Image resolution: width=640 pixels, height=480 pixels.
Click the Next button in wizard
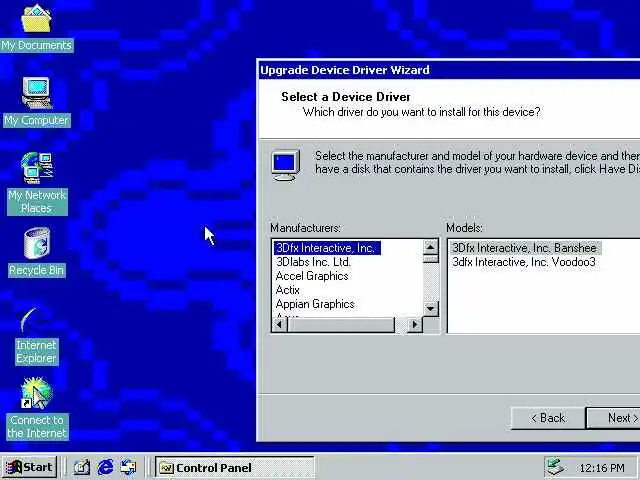[614, 418]
